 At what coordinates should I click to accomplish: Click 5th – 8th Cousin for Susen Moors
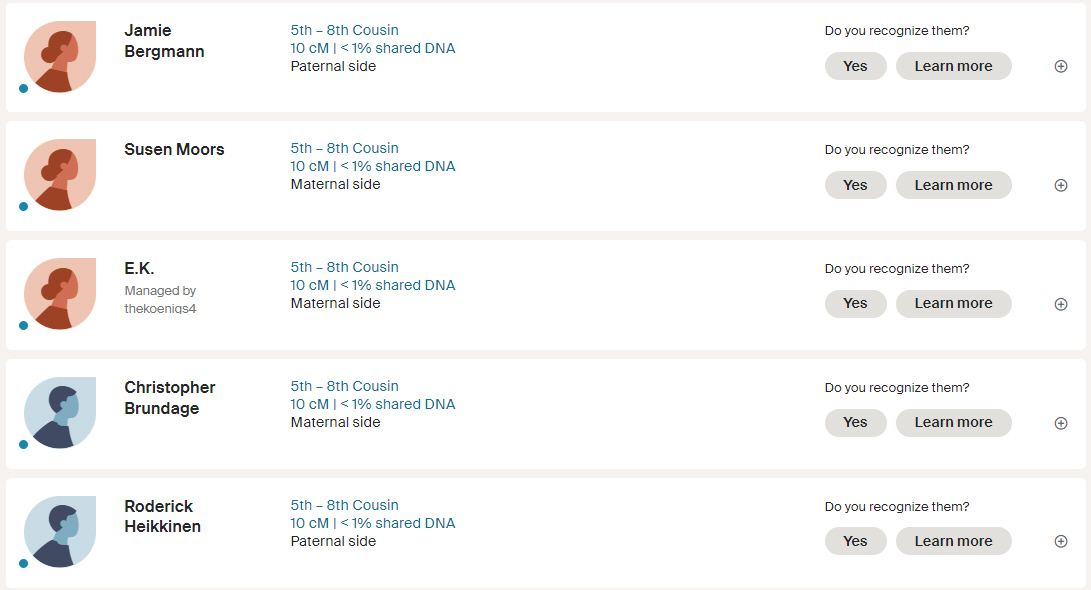click(344, 148)
